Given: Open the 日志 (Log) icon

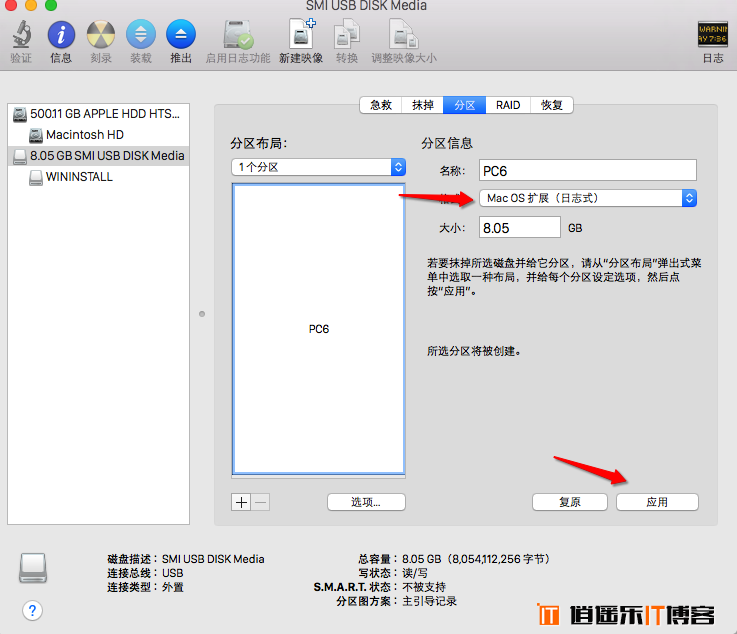Looking at the screenshot, I should pyautogui.click(x=712, y=35).
